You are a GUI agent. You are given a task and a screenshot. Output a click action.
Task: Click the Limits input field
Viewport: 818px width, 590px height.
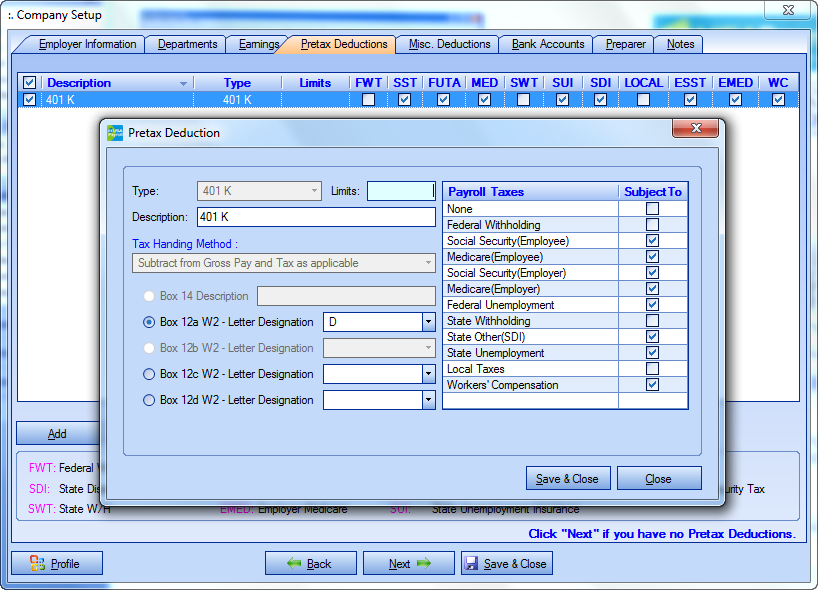pyautogui.click(x=401, y=191)
